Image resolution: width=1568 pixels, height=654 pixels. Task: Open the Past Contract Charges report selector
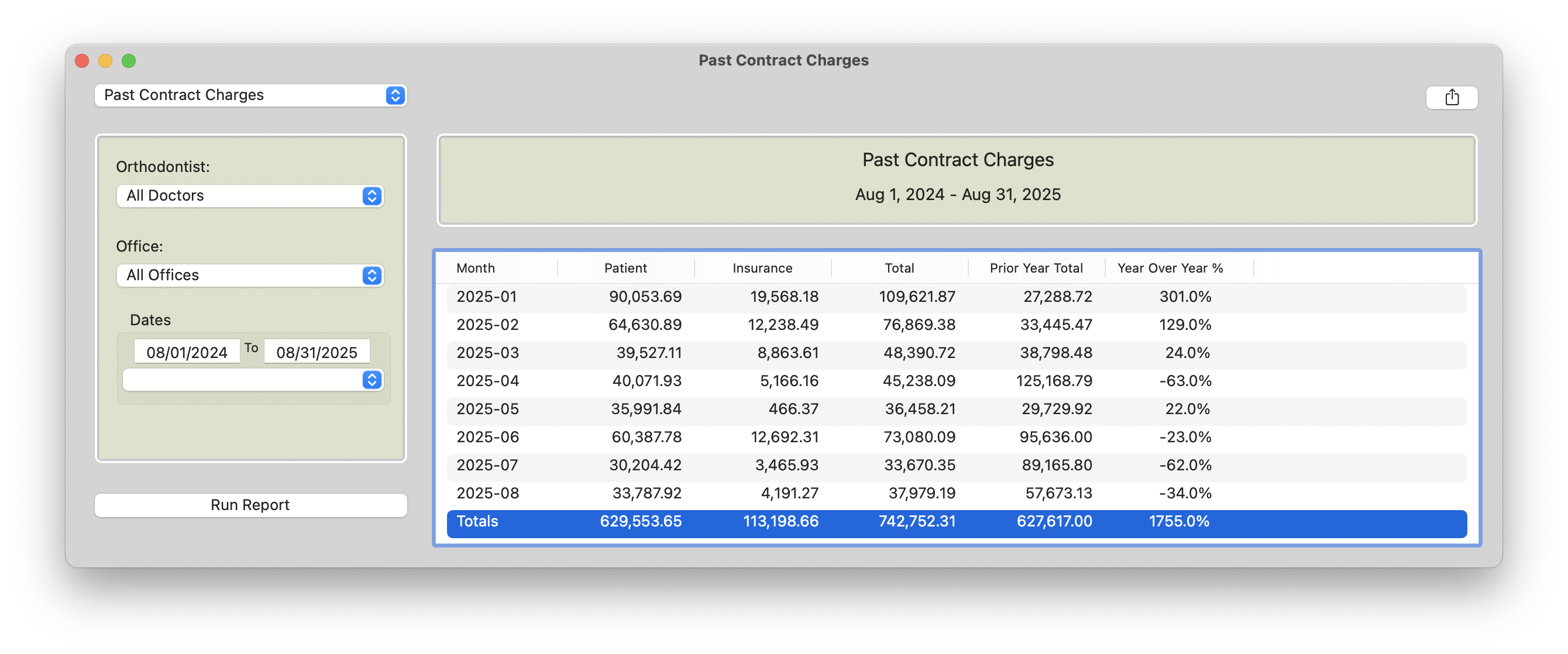tap(250, 95)
